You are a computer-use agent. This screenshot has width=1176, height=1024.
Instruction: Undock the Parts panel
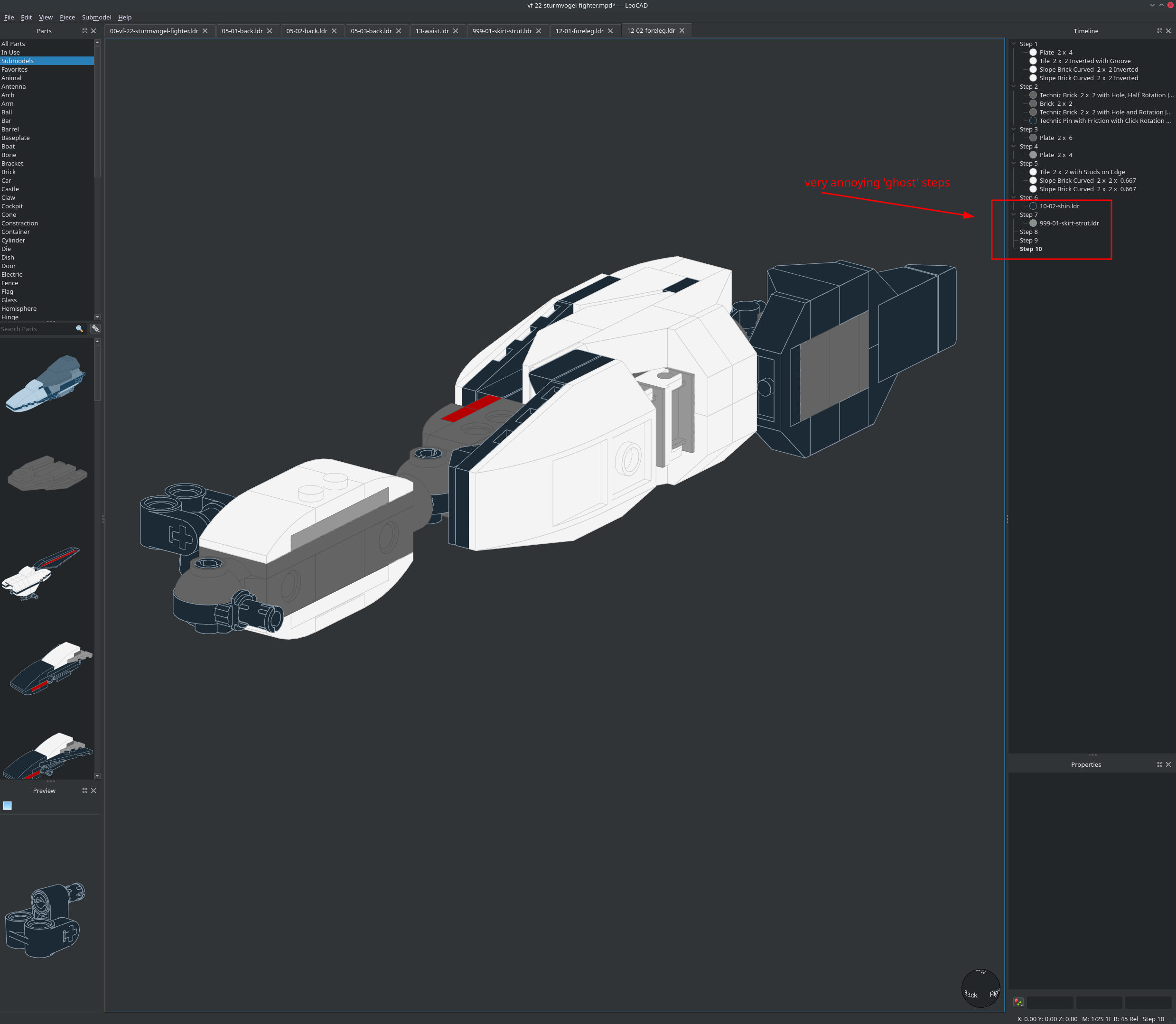tap(84, 31)
